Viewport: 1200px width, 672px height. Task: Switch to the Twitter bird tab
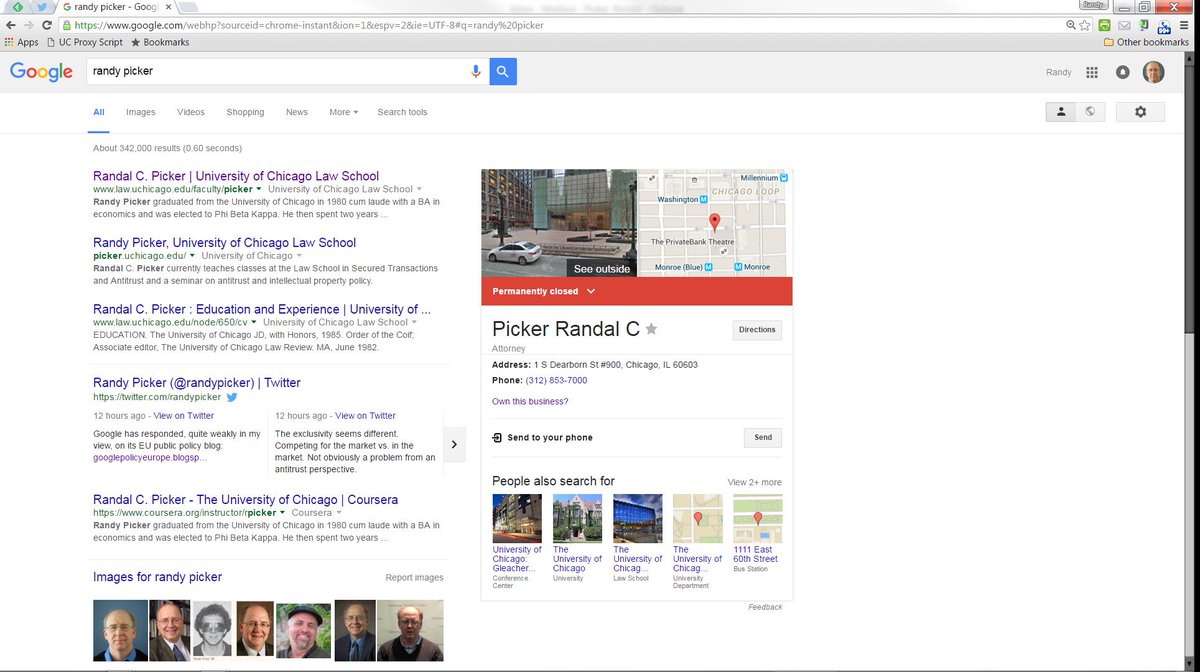click(x=42, y=7)
